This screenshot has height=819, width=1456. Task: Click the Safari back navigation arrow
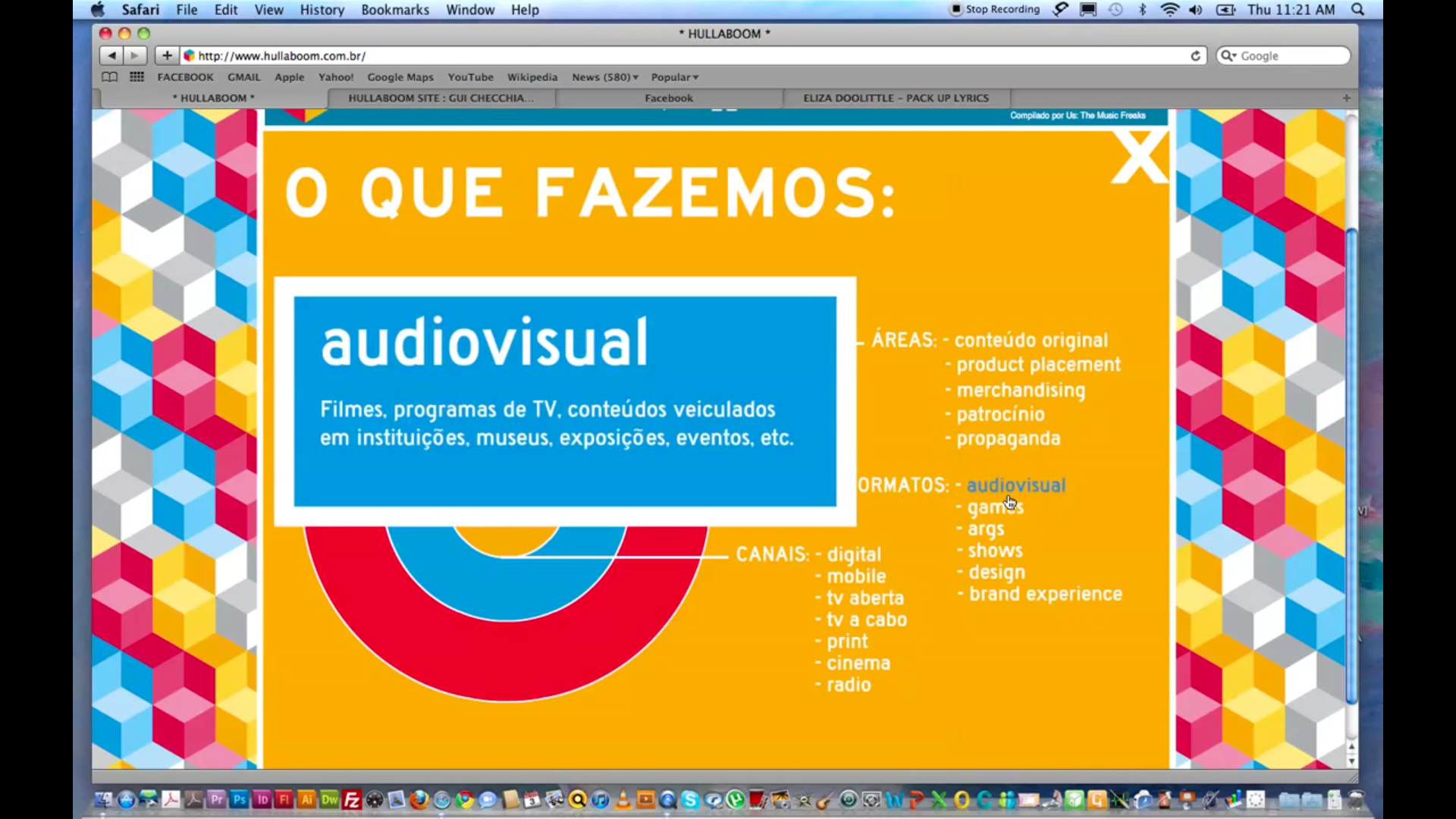coord(111,55)
